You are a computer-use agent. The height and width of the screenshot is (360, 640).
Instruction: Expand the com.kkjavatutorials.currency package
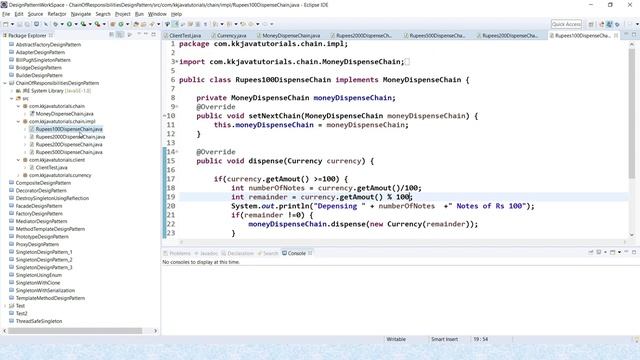18,176
